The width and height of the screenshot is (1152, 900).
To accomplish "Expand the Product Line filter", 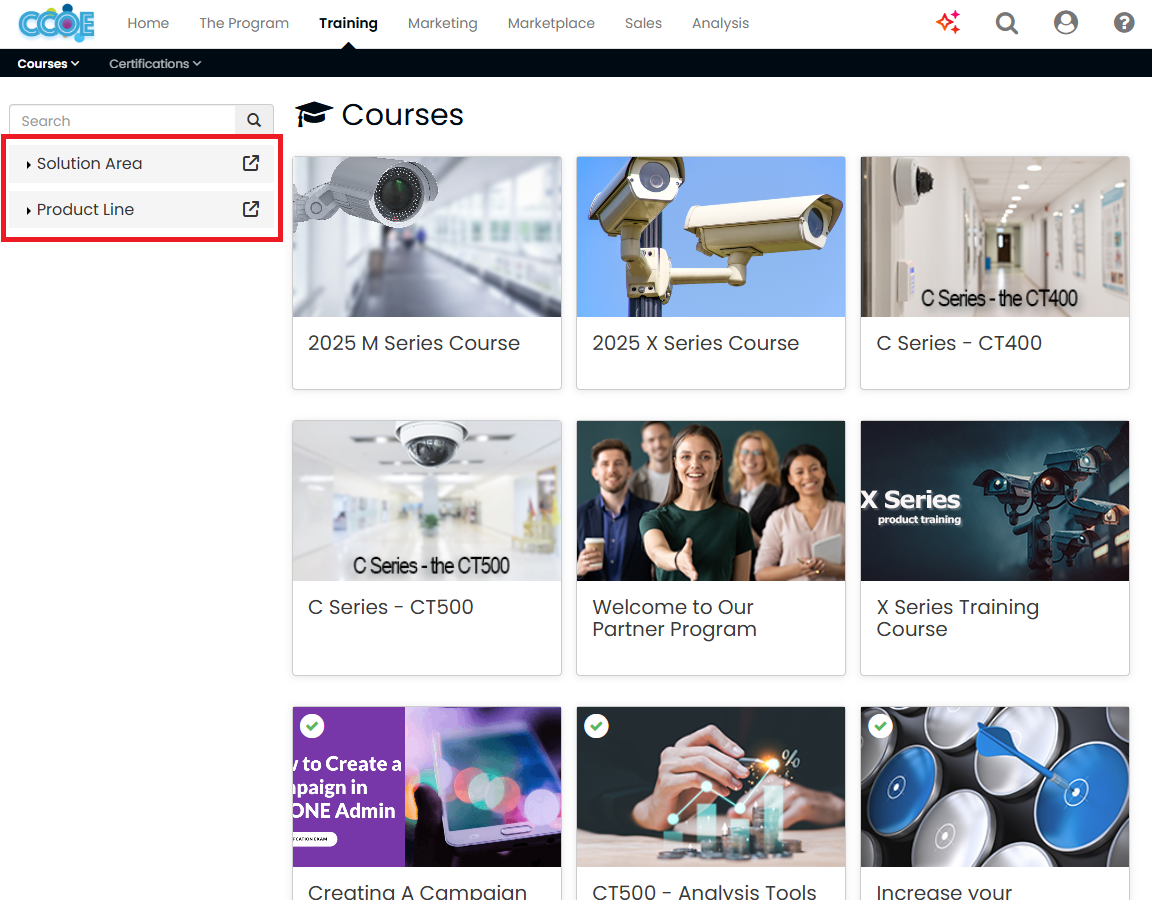I will [85, 209].
